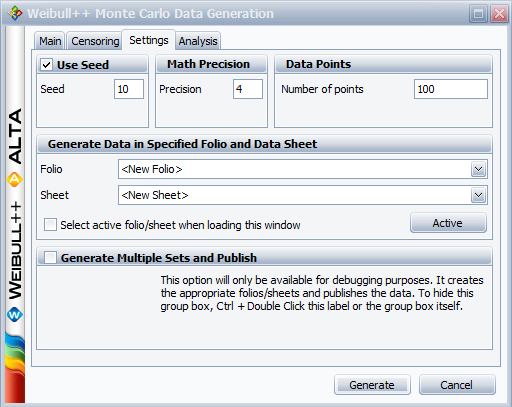This screenshot has width=512, height=407.
Task: Expand the Folio dropdown arrow
Action: coord(478,169)
